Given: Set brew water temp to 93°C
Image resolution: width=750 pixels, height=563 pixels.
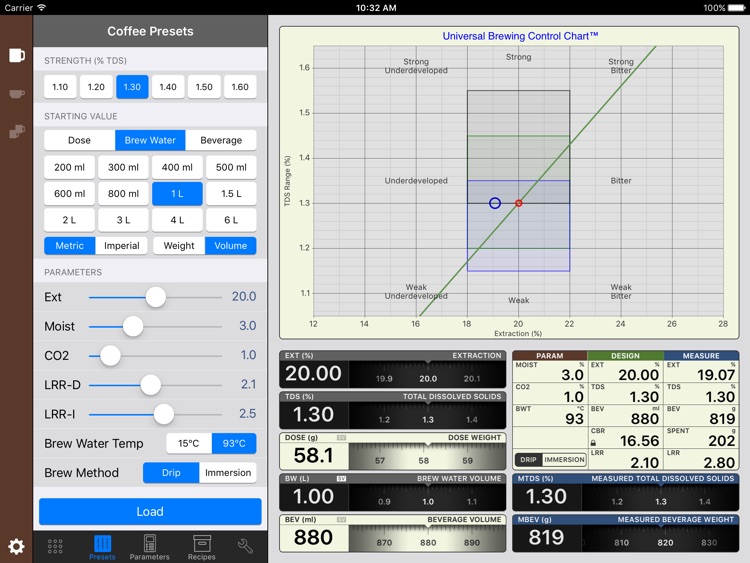Looking at the screenshot, I should 234,443.
